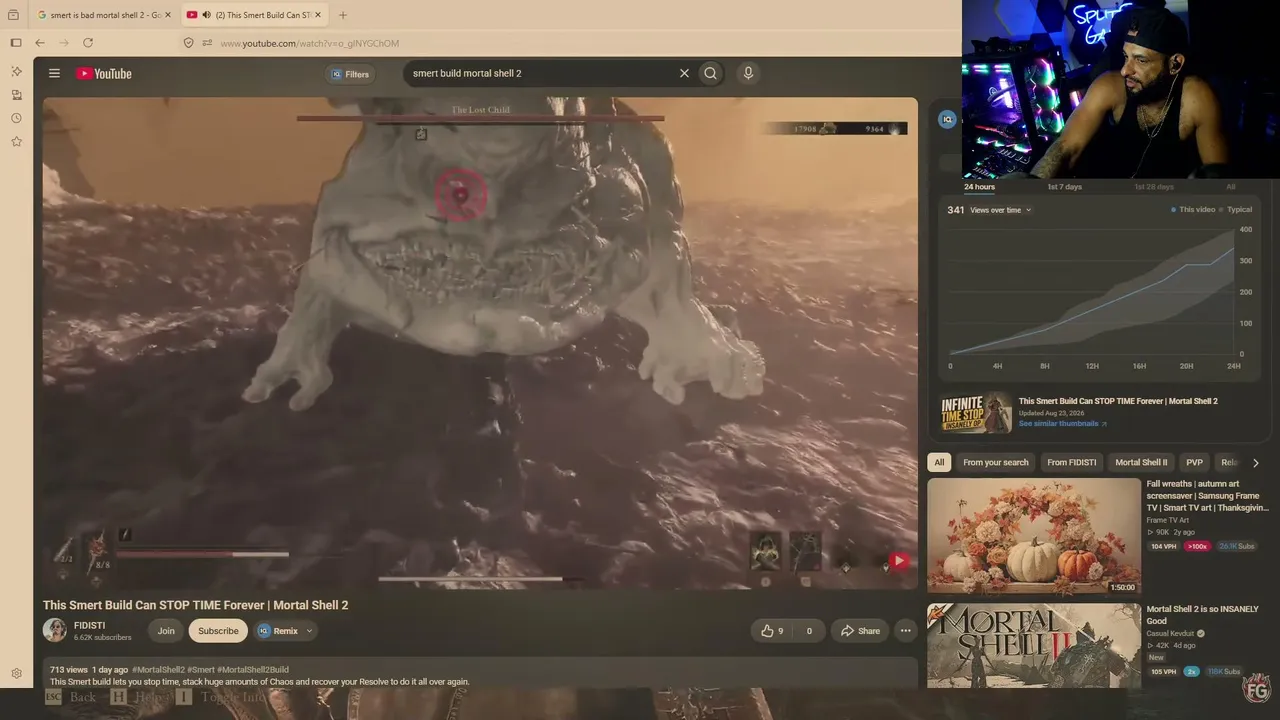The width and height of the screenshot is (1280, 720).
Task: Open site permissions icon in address bar
Action: (207, 43)
